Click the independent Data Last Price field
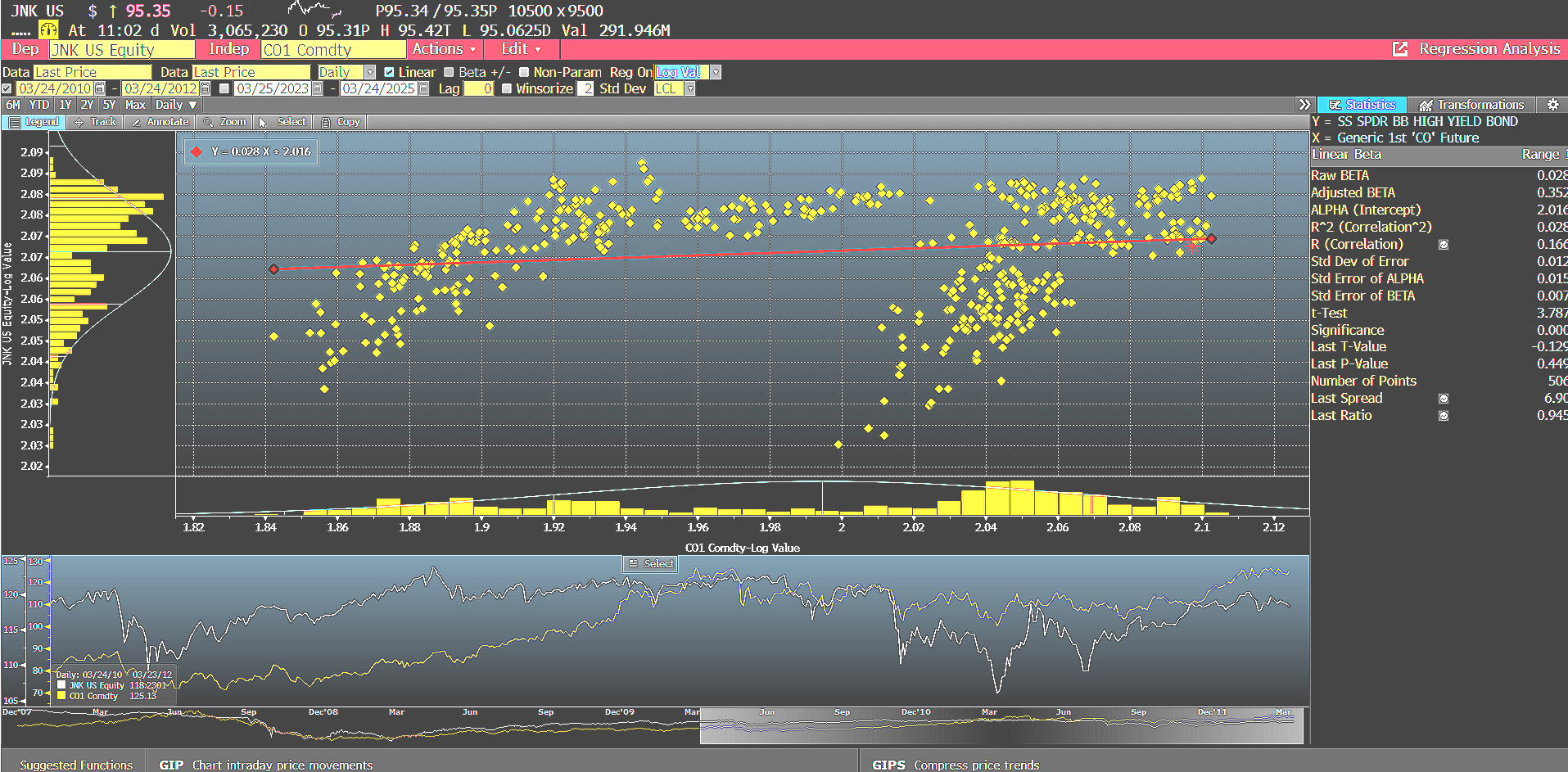 point(251,72)
